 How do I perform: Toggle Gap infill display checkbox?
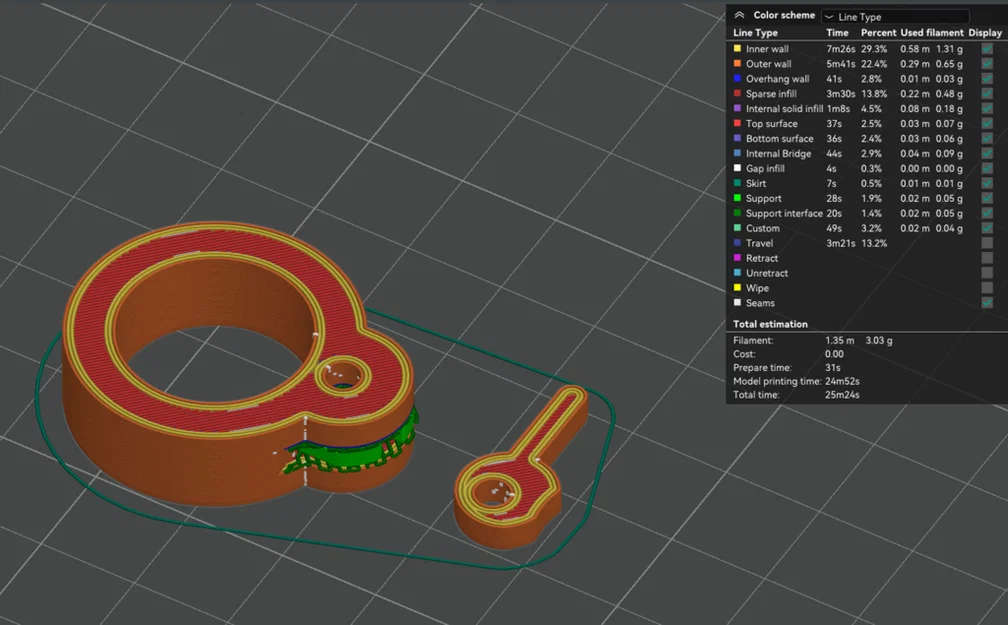pos(987,168)
